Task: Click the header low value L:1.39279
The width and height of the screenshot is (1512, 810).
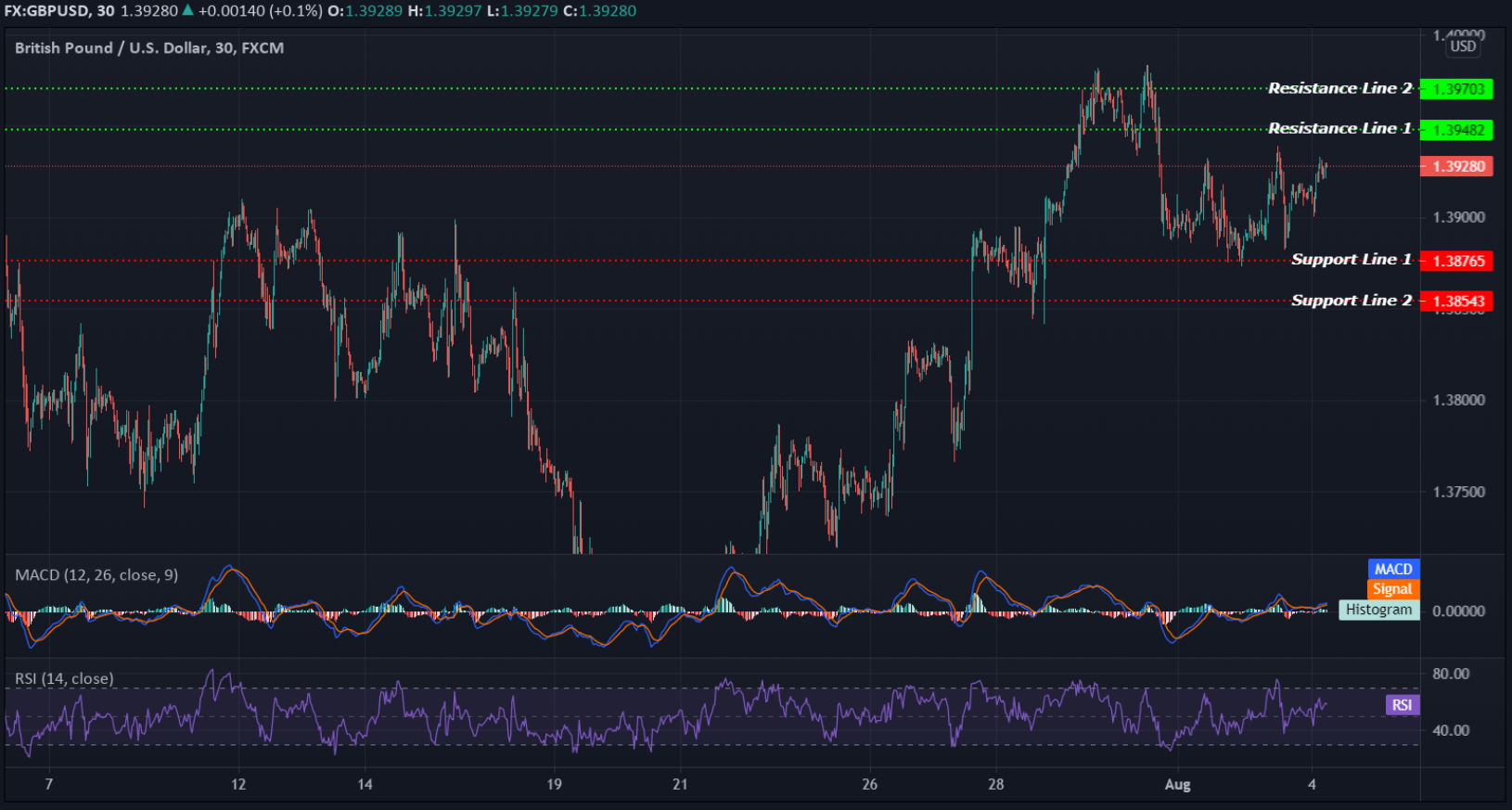Action: coord(522,11)
